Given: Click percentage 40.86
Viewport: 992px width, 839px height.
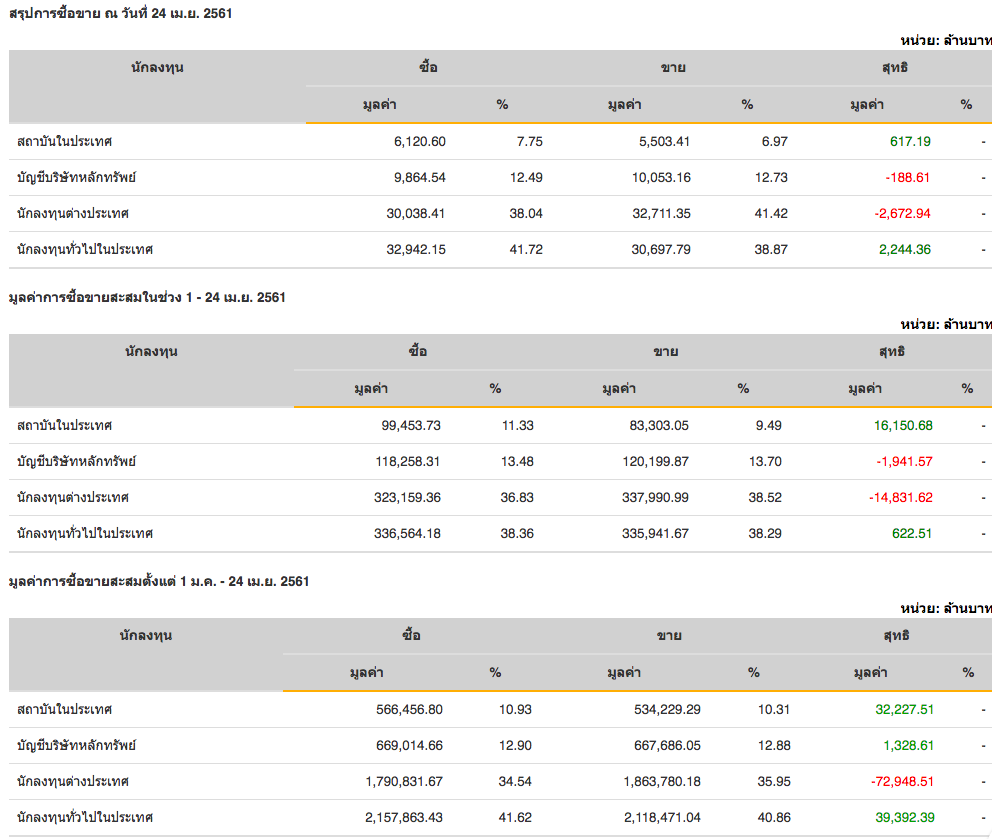Looking at the screenshot, I should (x=774, y=818).
